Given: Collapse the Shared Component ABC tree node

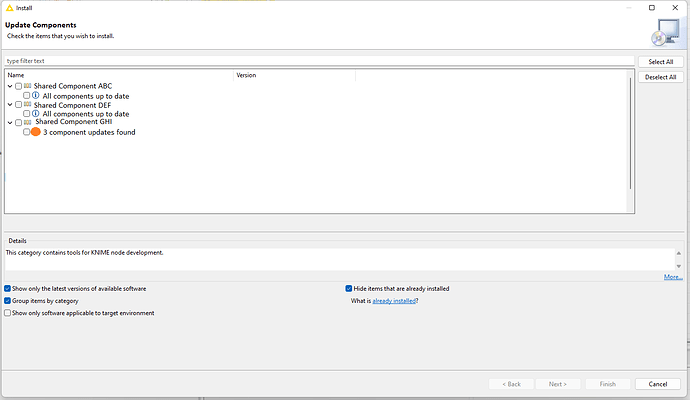Looking at the screenshot, I should point(10,86).
